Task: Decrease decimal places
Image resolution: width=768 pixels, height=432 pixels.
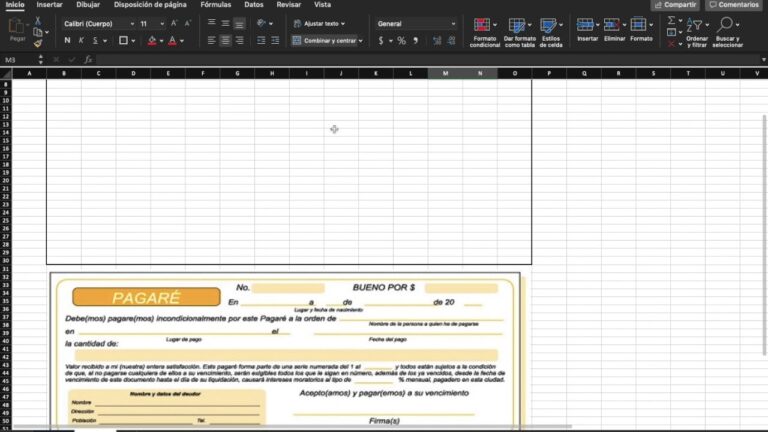Action: (451, 41)
